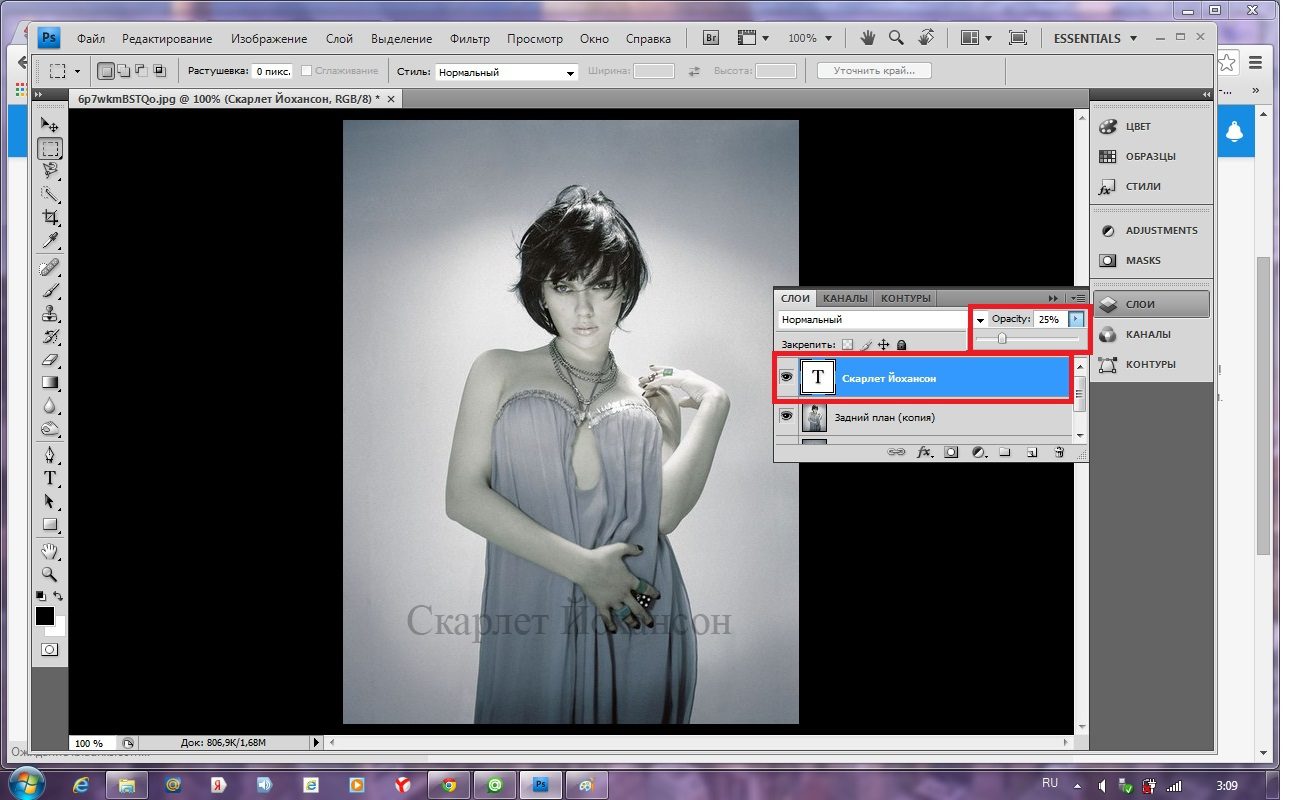
Task: Toggle lock image pixels
Action: 866,344
